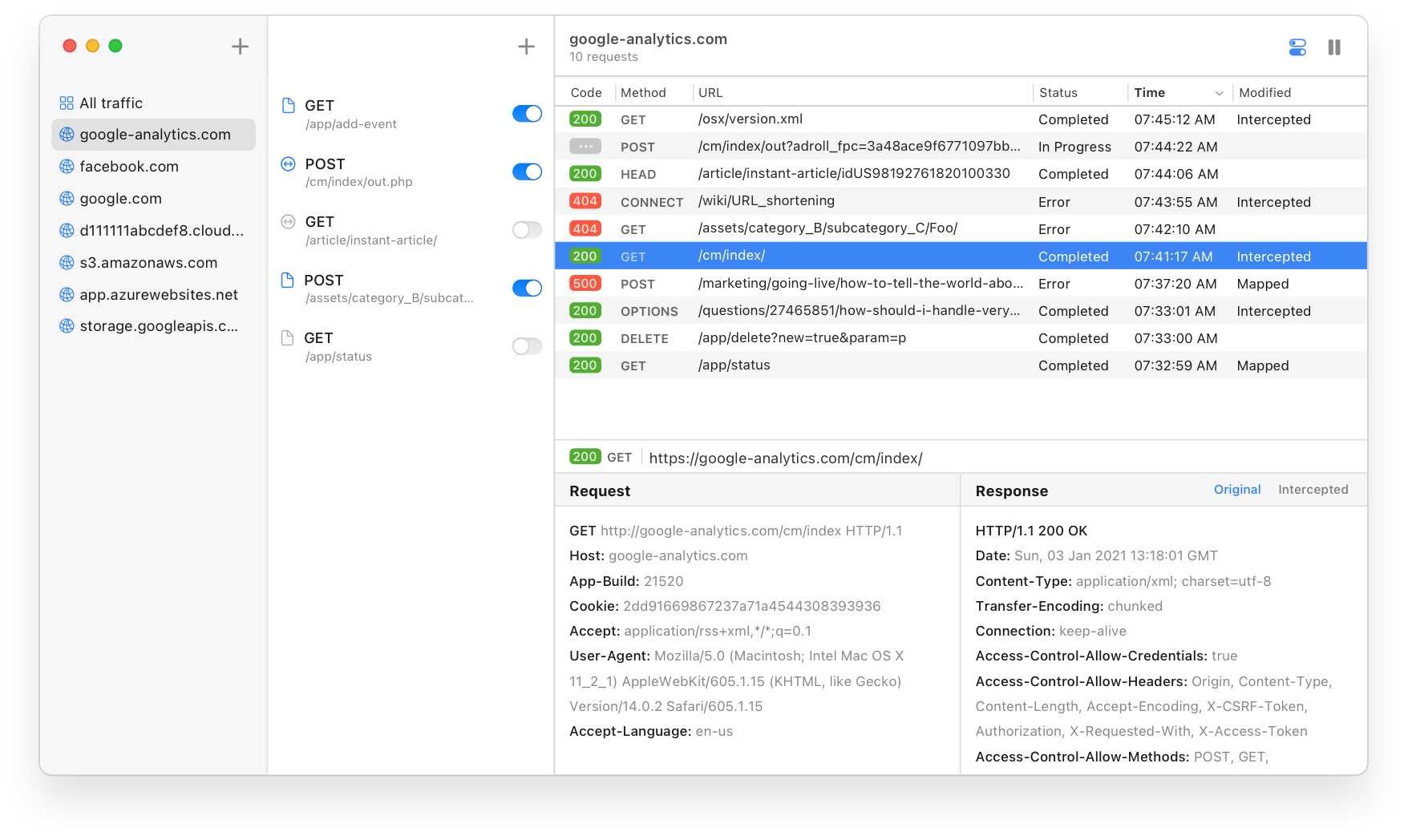Switch to the Intercepted response tab
Image resolution: width=1408 pixels, height=840 pixels.
(1313, 489)
